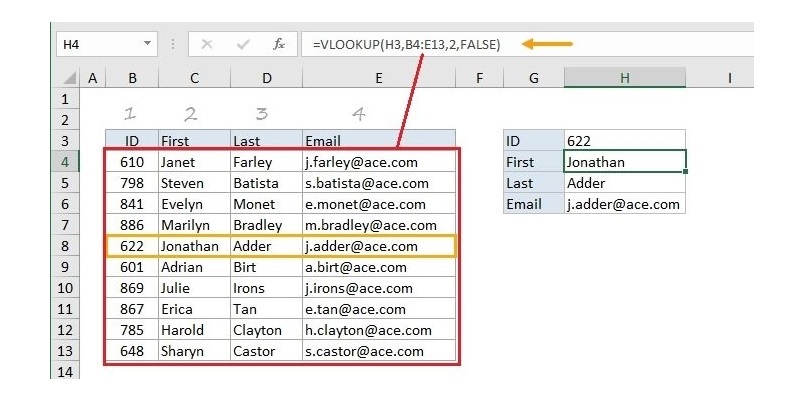Select column F header
Image resolution: width=800 pixels, height=405 pixels.
pyautogui.click(x=479, y=78)
